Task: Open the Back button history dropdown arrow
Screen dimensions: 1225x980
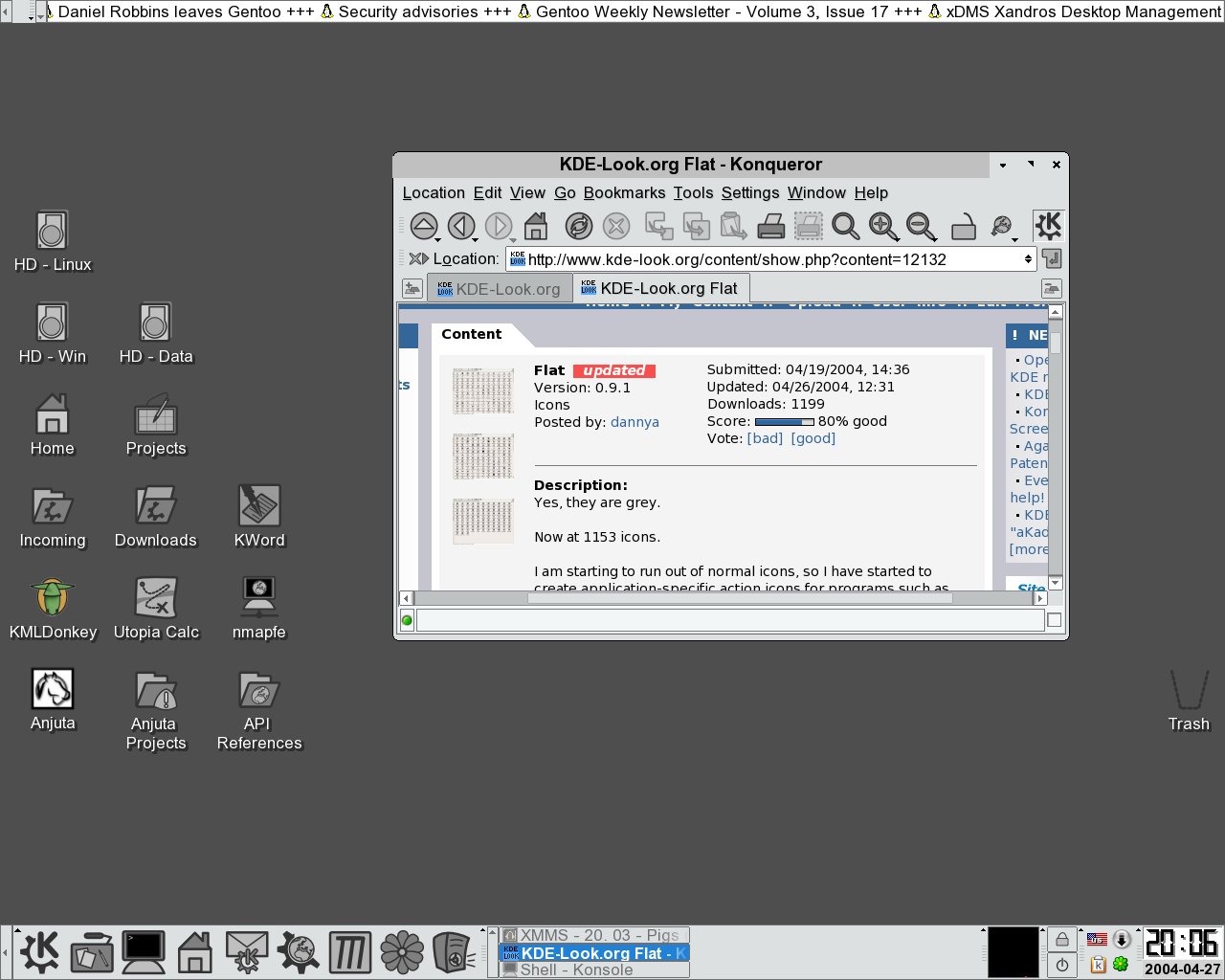Action: pyautogui.click(x=476, y=239)
